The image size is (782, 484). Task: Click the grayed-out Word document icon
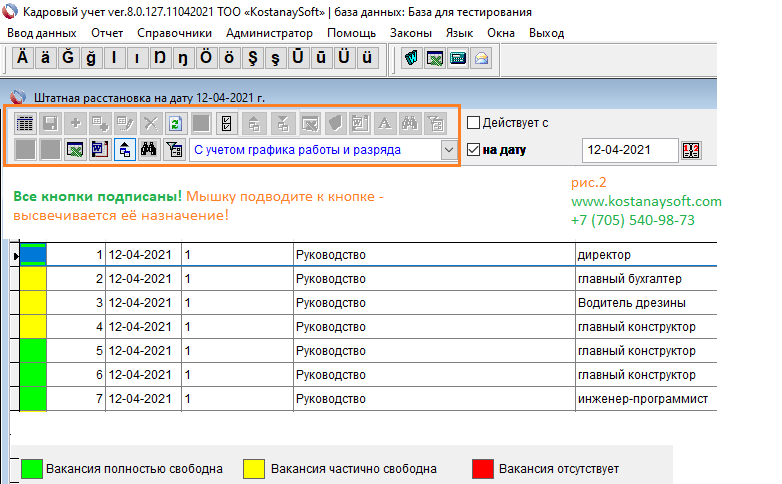pyautogui.click(x=360, y=123)
